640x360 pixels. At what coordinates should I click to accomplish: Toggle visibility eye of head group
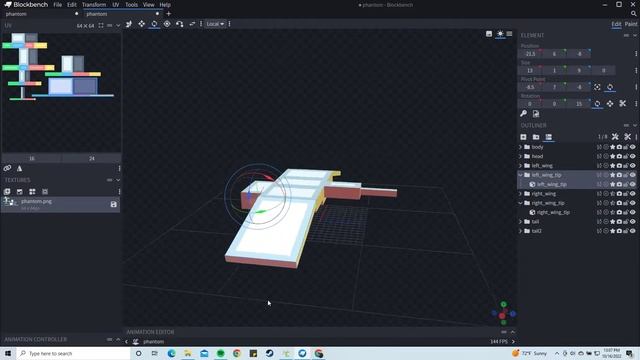point(633,156)
